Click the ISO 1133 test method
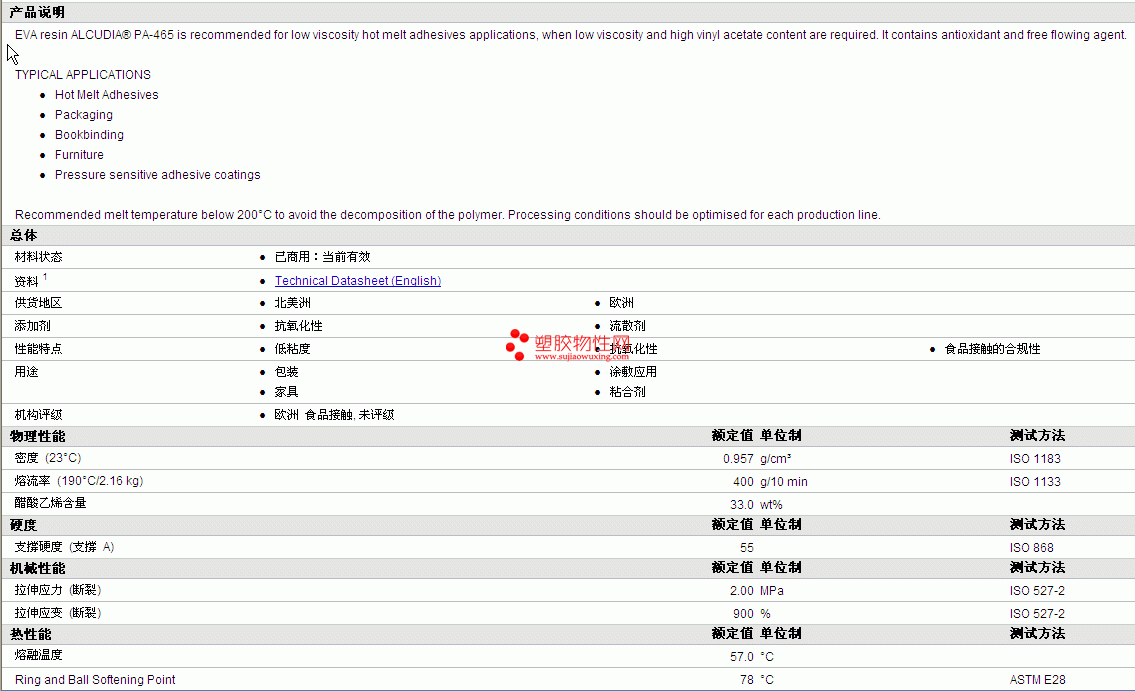This screenshot has width=1135, height=691. pyautogui.click(x=1035, y=482)
